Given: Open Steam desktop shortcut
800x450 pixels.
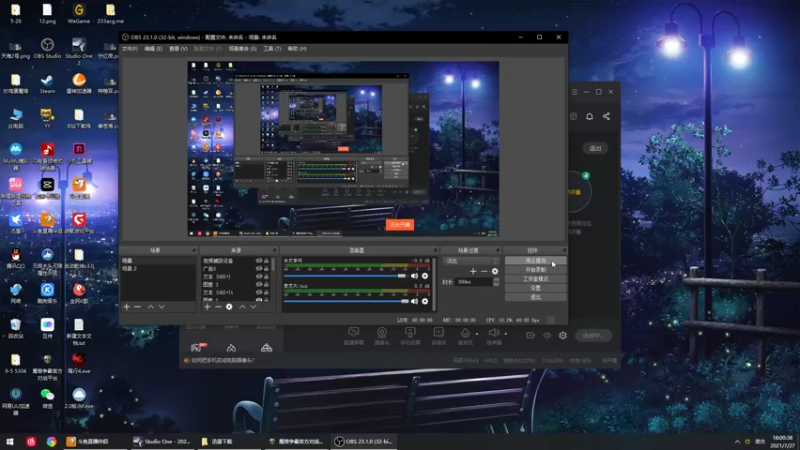Looking at the screenshot, I should [x=47, y=84].
